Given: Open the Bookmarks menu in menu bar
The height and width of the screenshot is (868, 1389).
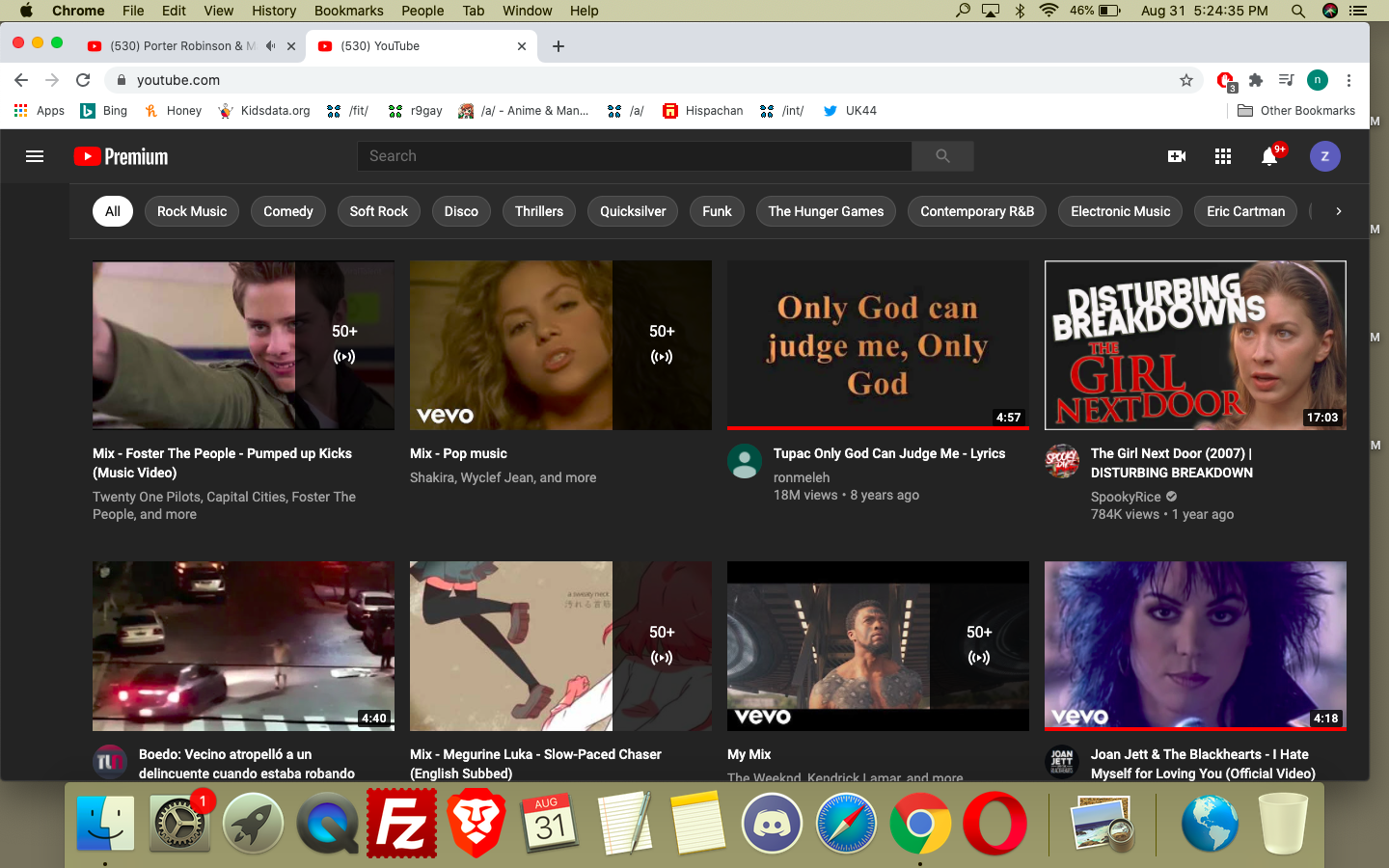Looking at the screenshot, I should 348,11.
